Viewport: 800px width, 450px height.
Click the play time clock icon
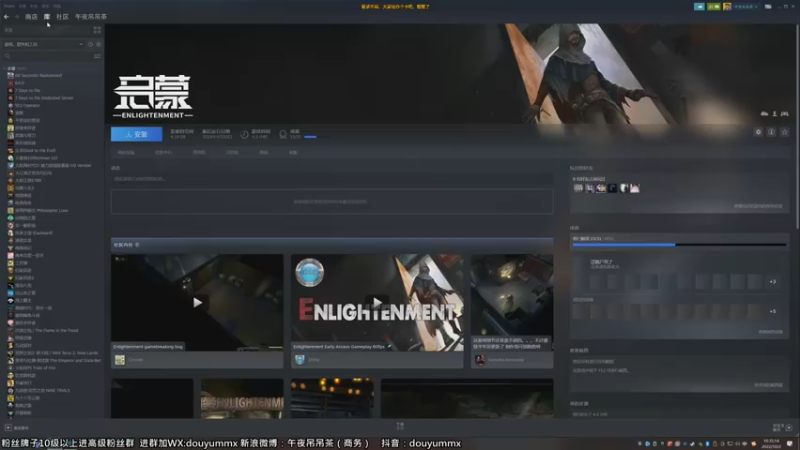pyautogui.click(x=244, y=134)
